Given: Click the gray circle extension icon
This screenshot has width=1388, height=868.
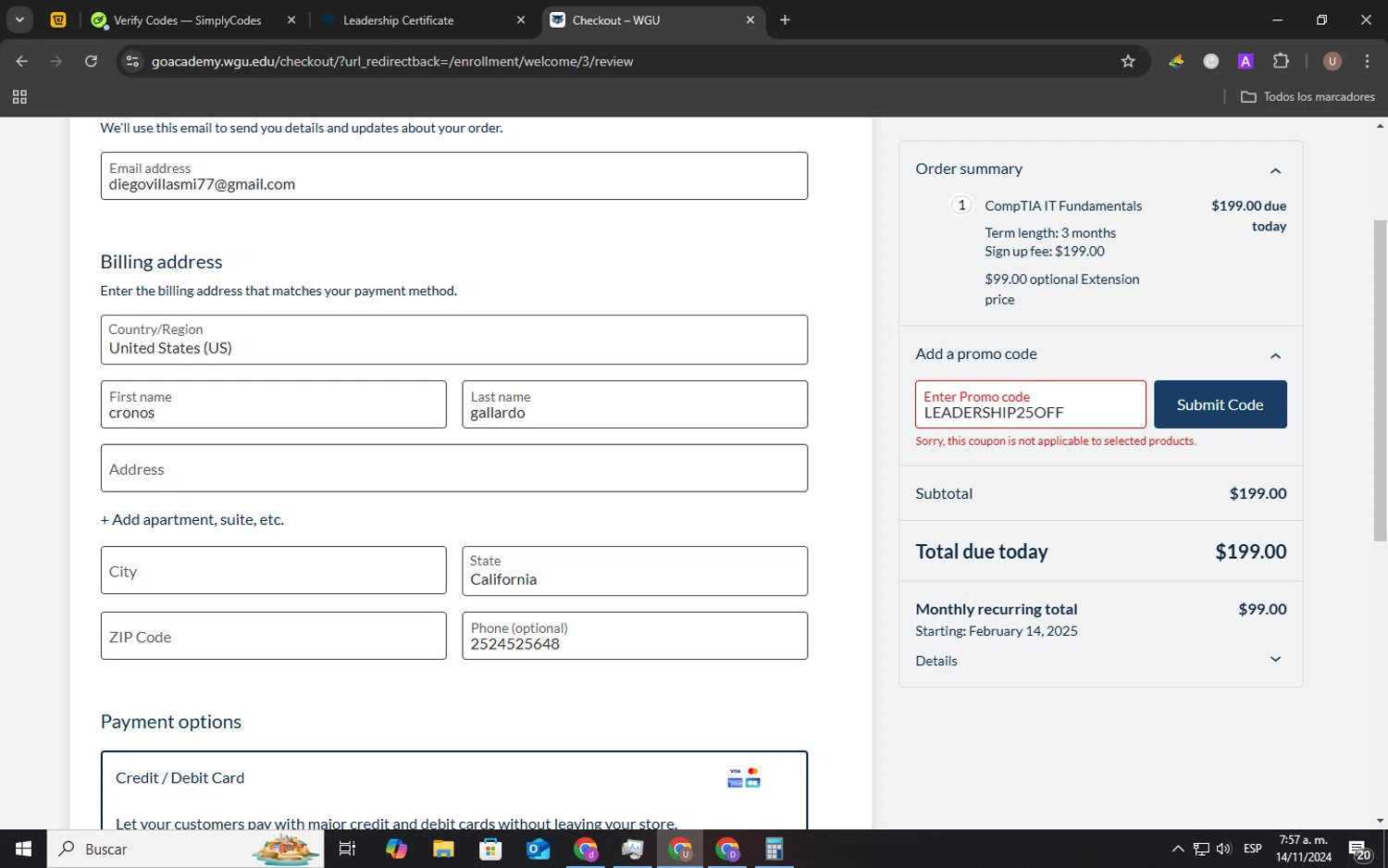Looking at the screenshot, I should 1210,61.
